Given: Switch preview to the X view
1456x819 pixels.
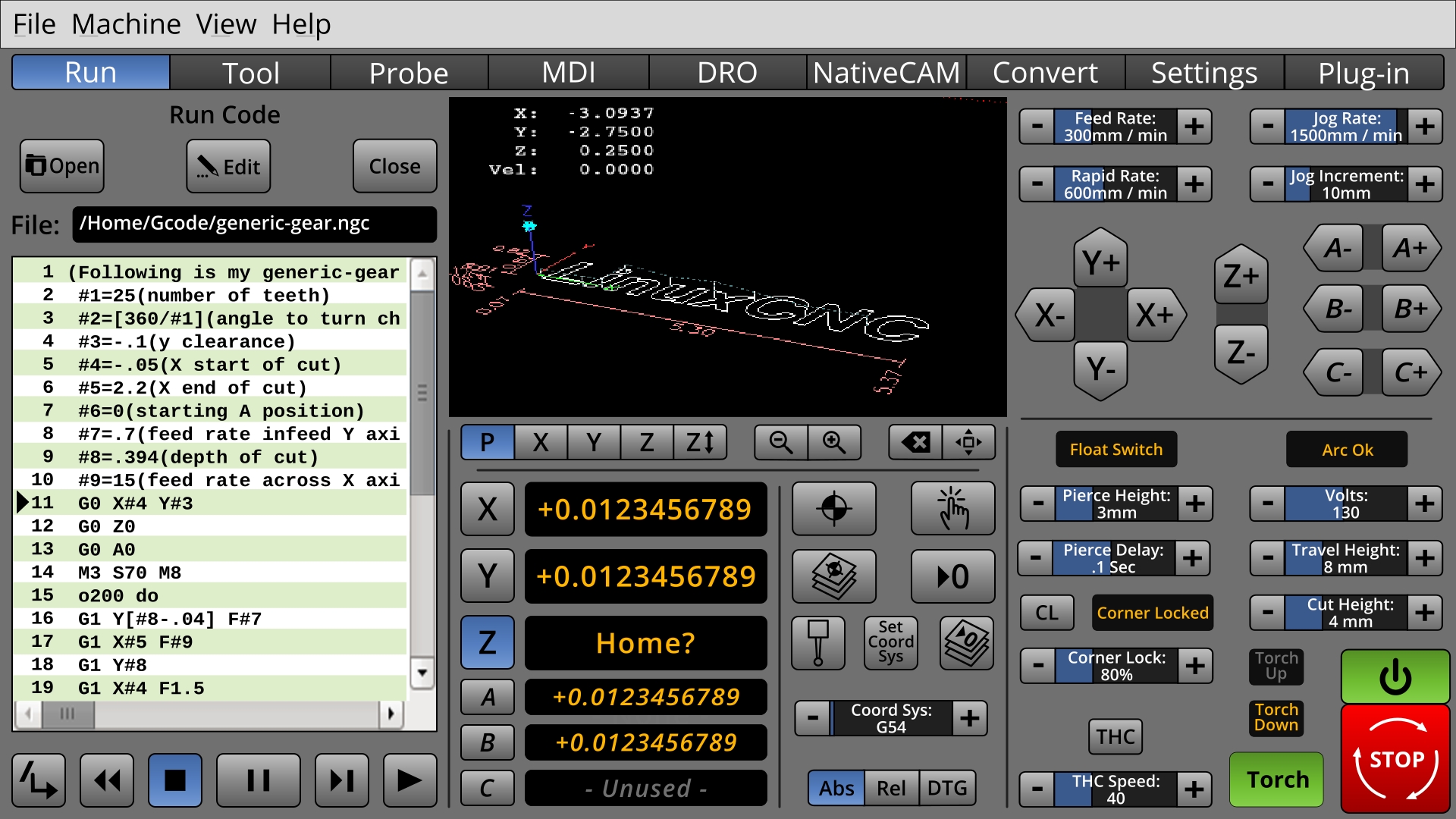Looking at the screenshot, I should (x=541, y=442).
